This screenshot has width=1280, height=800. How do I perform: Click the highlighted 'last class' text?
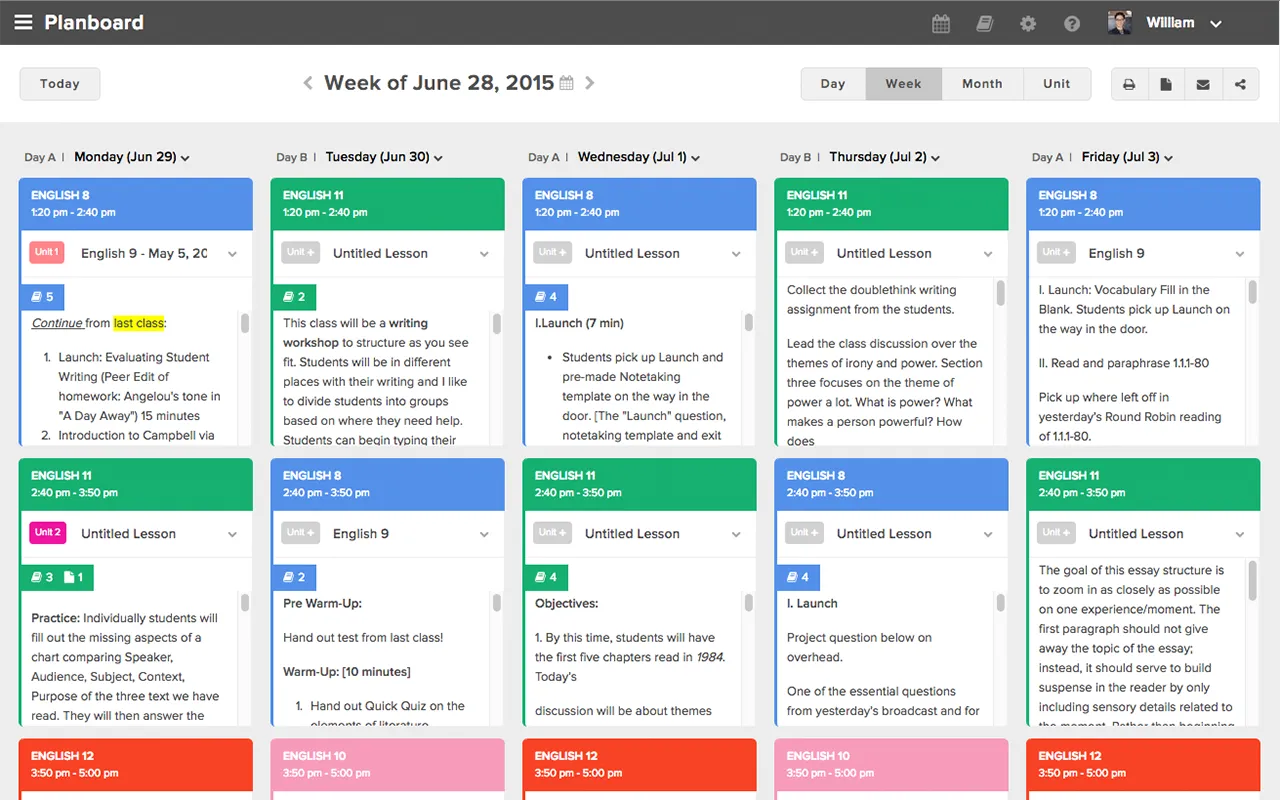click(138, 323)
